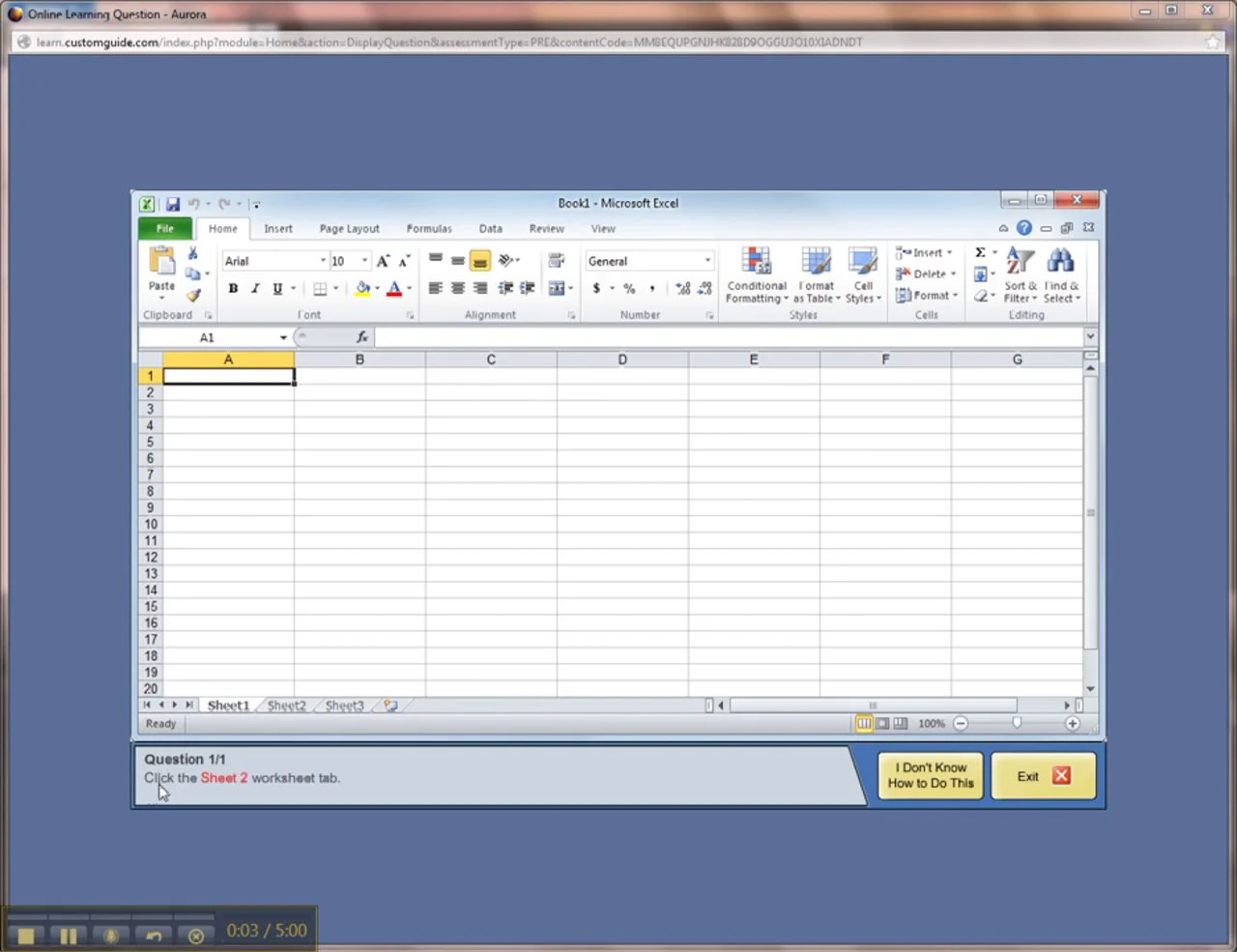Open the green File tab
This screenshot has width=1237, height=952.
(165, 229)
